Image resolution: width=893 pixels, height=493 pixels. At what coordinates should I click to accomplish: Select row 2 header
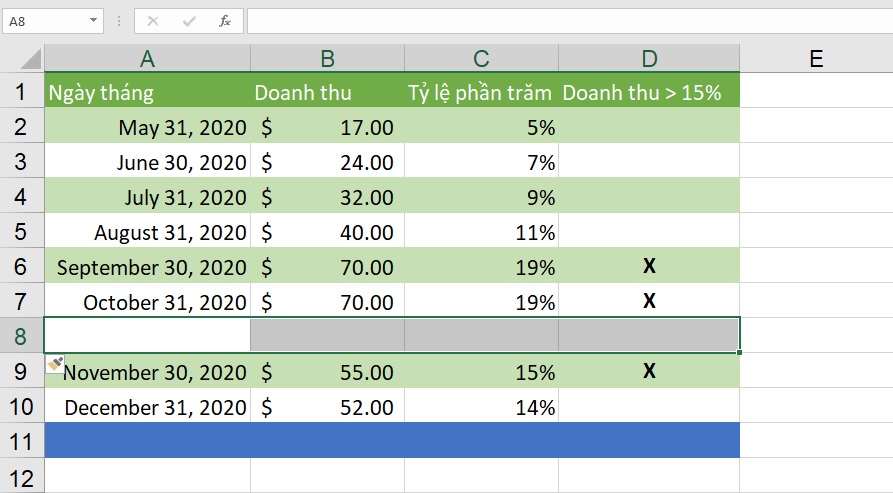[22, 126]
